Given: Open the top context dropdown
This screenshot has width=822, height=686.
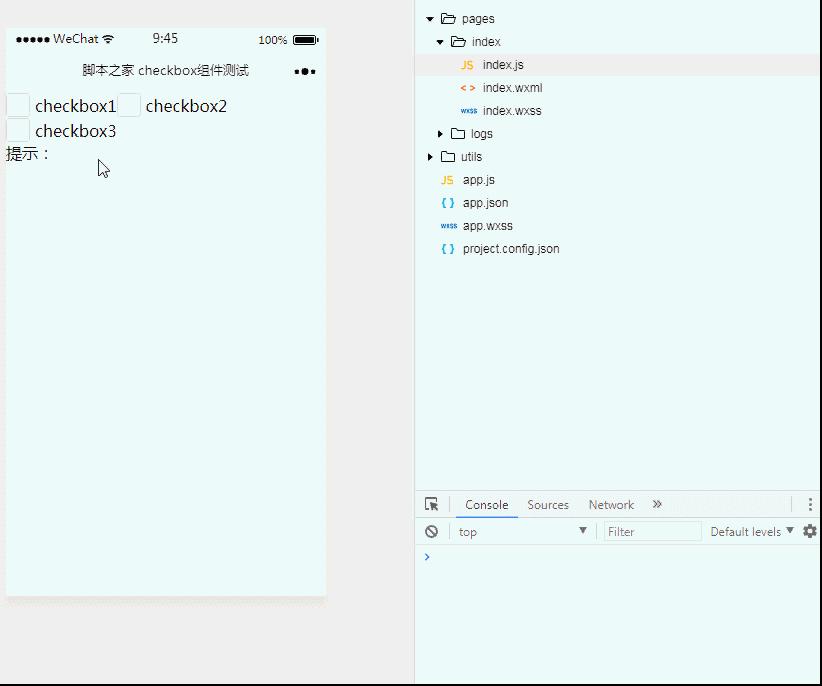Looking at the screenshot, I should (522, 531).
